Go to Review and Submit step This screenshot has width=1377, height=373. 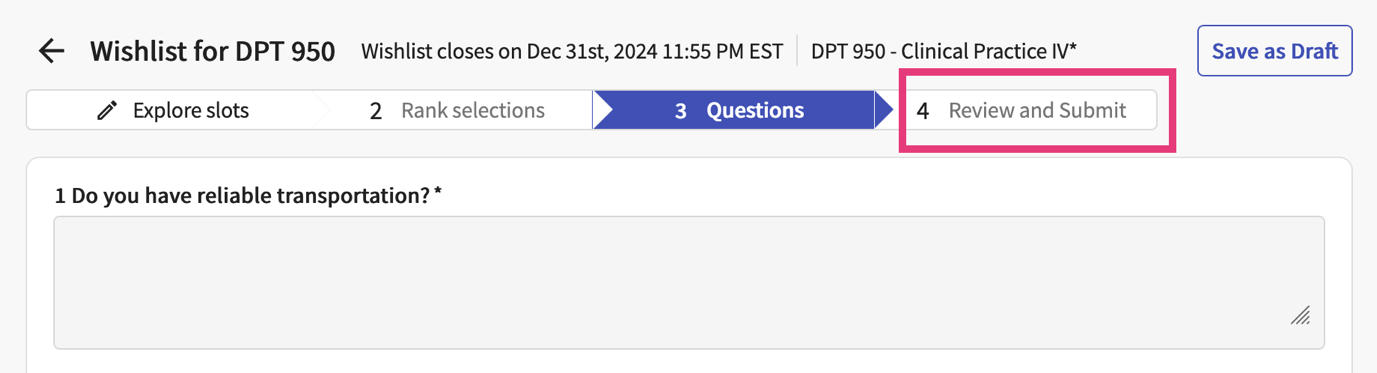coord(1026,110)
